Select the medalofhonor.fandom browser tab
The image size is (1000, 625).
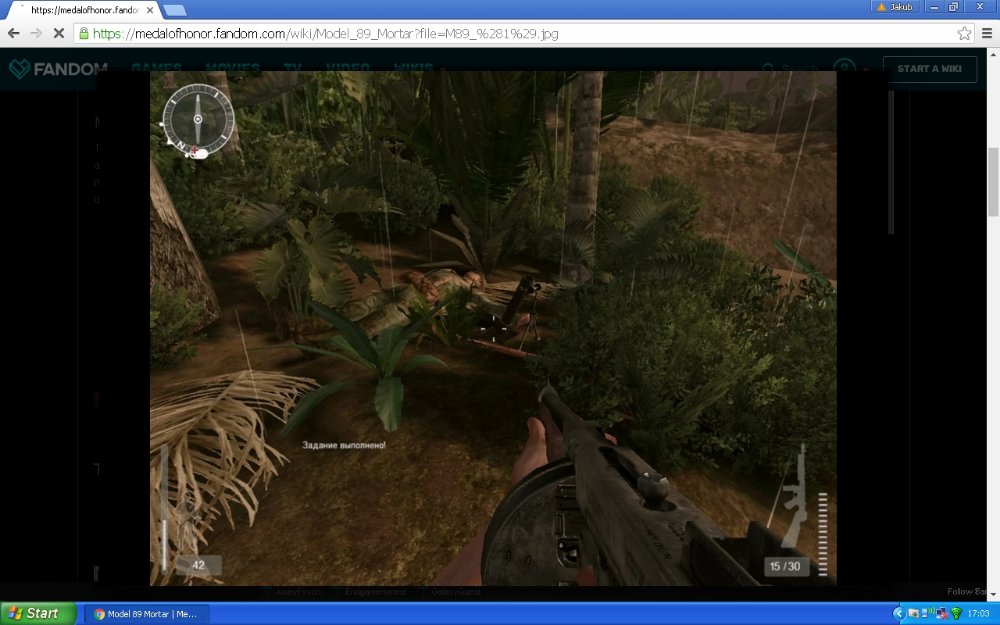click(84, 10)
